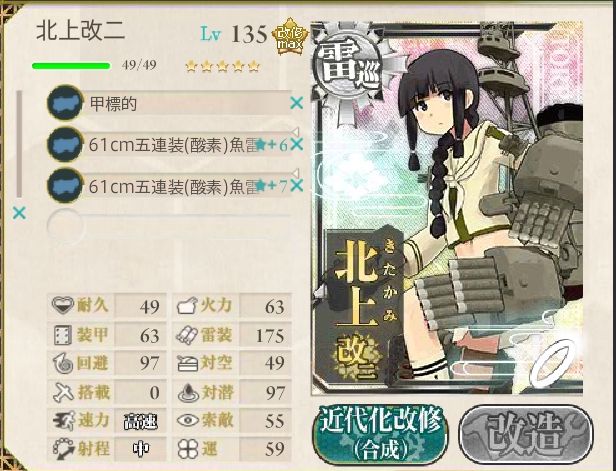Click the 改修max gold star badge

point(290,36)
